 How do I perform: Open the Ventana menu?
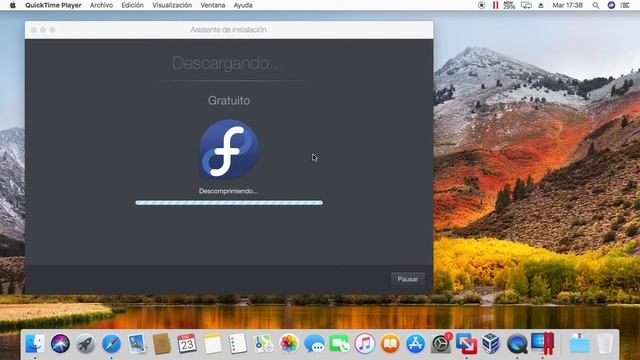coord(213,5)
